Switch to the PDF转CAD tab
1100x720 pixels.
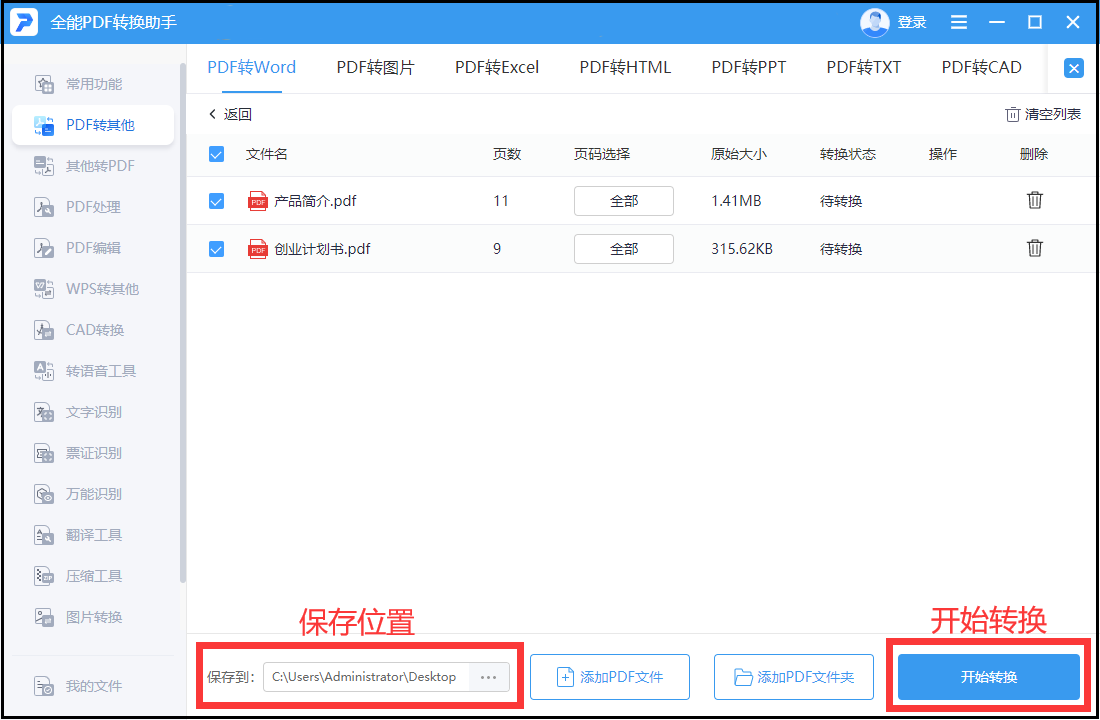[981, 67]
